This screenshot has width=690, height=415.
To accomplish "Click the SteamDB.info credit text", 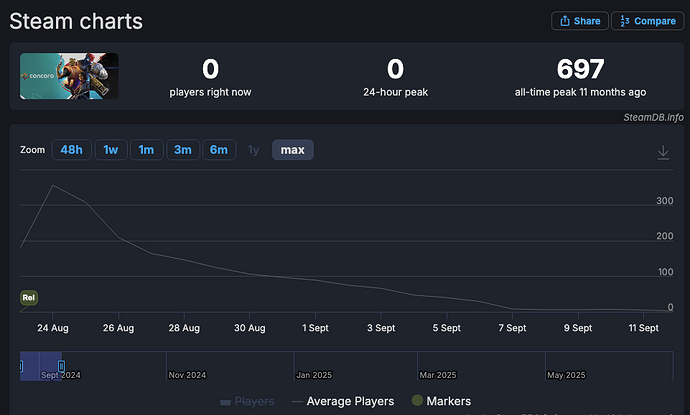I will click(x=653, y=117).
